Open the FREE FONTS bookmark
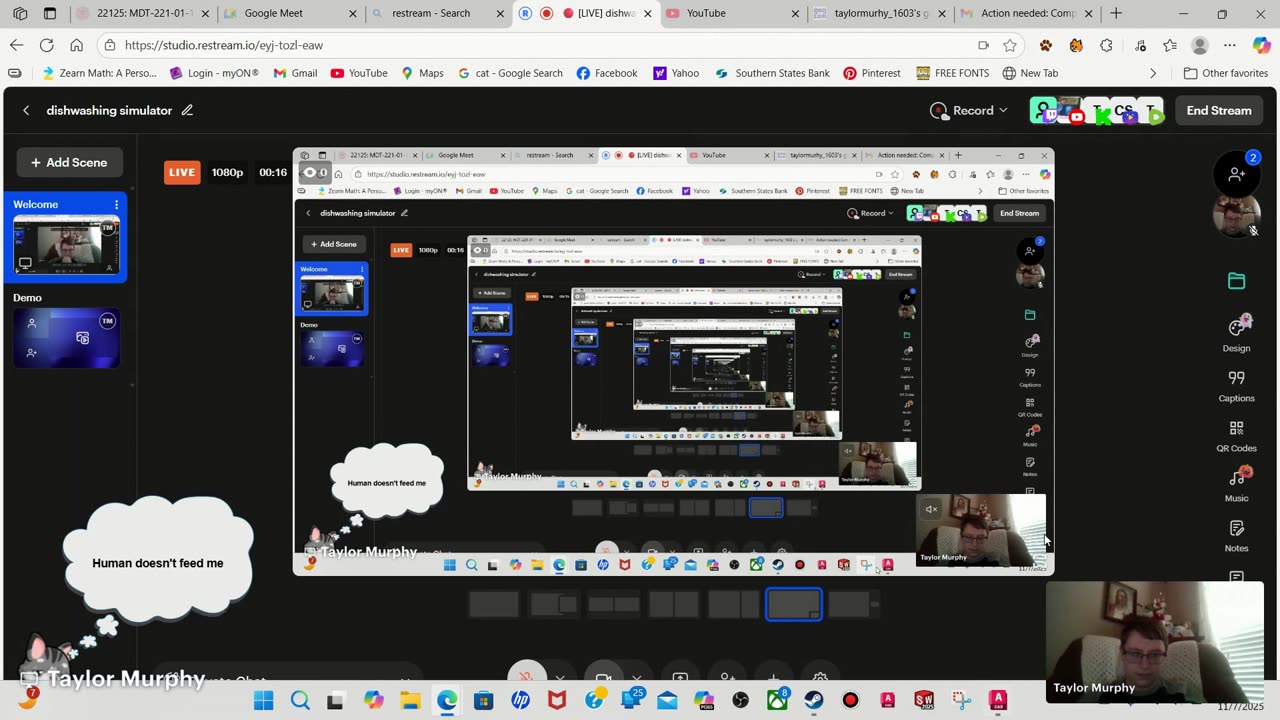Viewport: 1280px width, 720px height. 951,73
